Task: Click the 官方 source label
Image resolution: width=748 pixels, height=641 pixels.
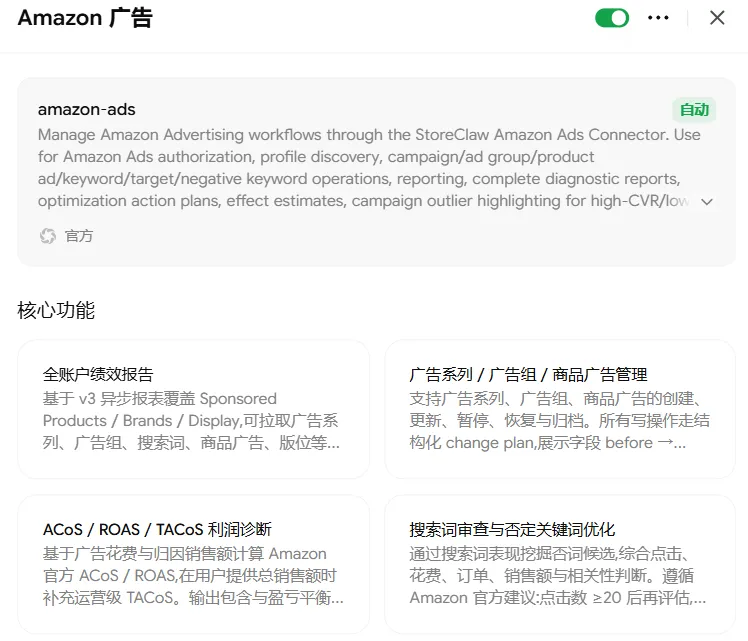Action: (x=79, y=236)
